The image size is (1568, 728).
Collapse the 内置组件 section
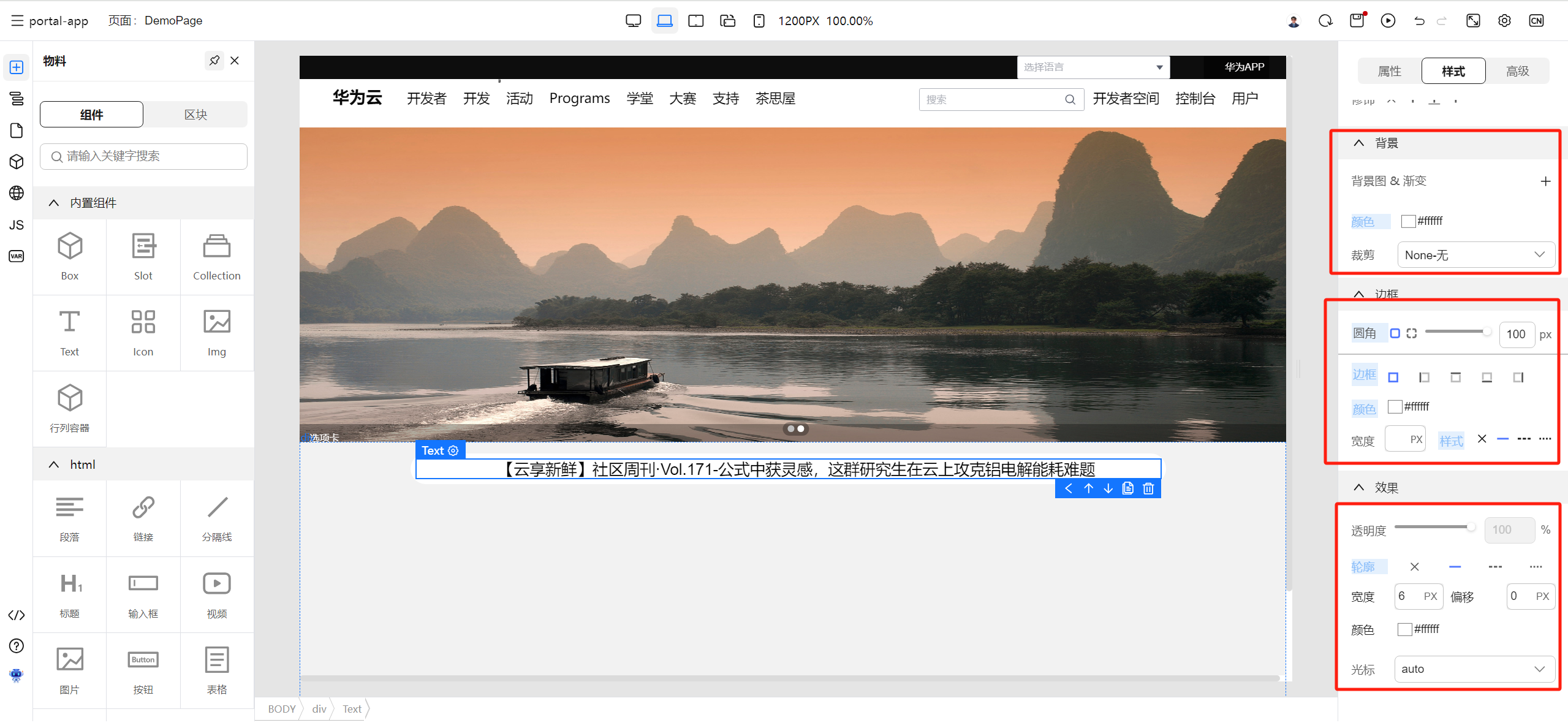pos(54,203)
